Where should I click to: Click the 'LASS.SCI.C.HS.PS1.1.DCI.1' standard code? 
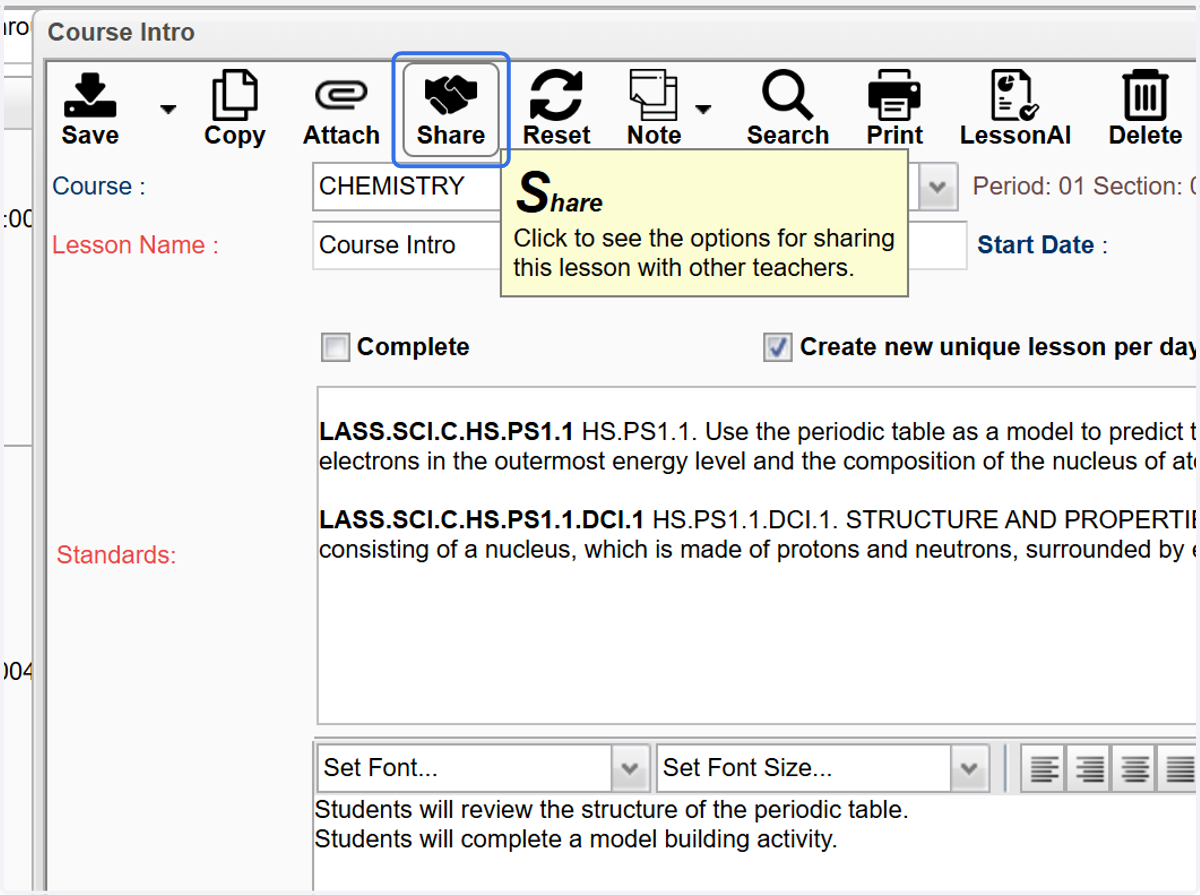pyautogui.click(x=482, y=520)
